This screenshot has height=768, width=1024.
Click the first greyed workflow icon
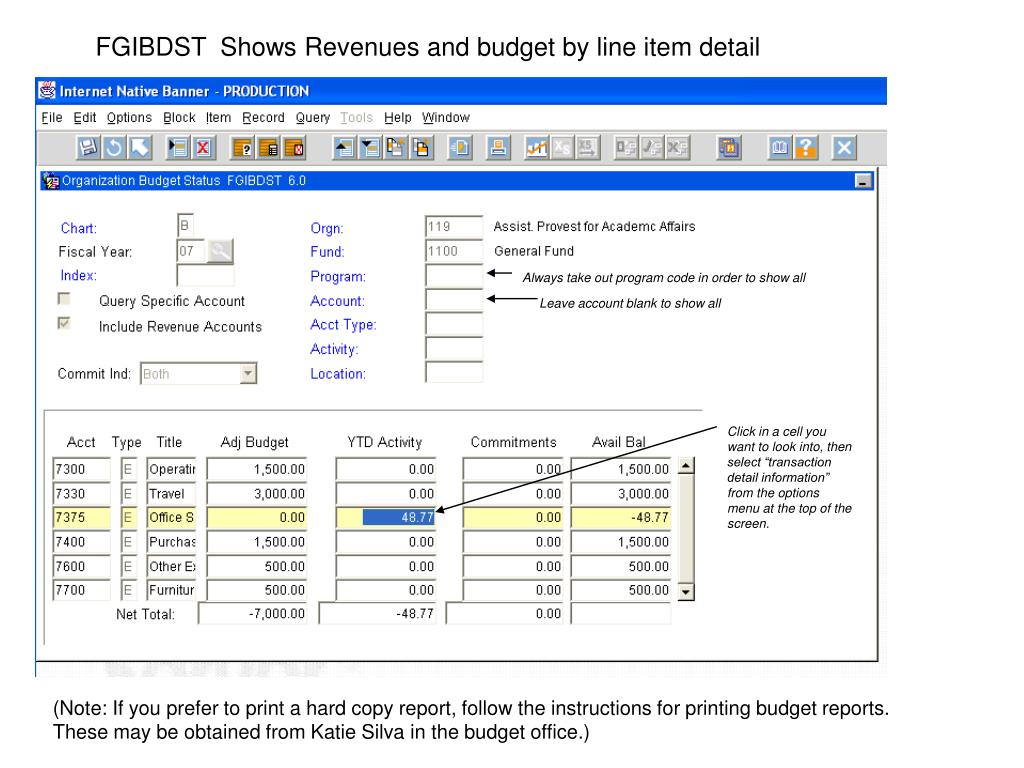(626, 148)
